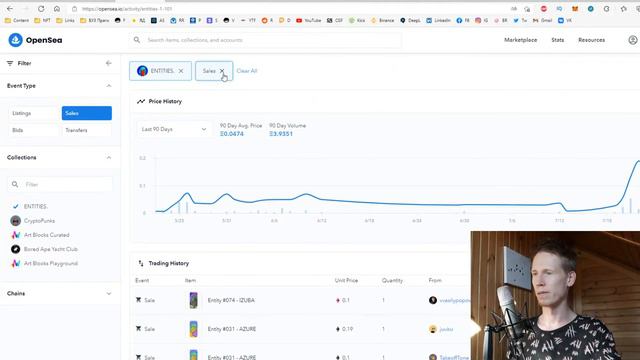Click the Quantity column header
This screenshot has height=360, width=640.
coord(392,280)
